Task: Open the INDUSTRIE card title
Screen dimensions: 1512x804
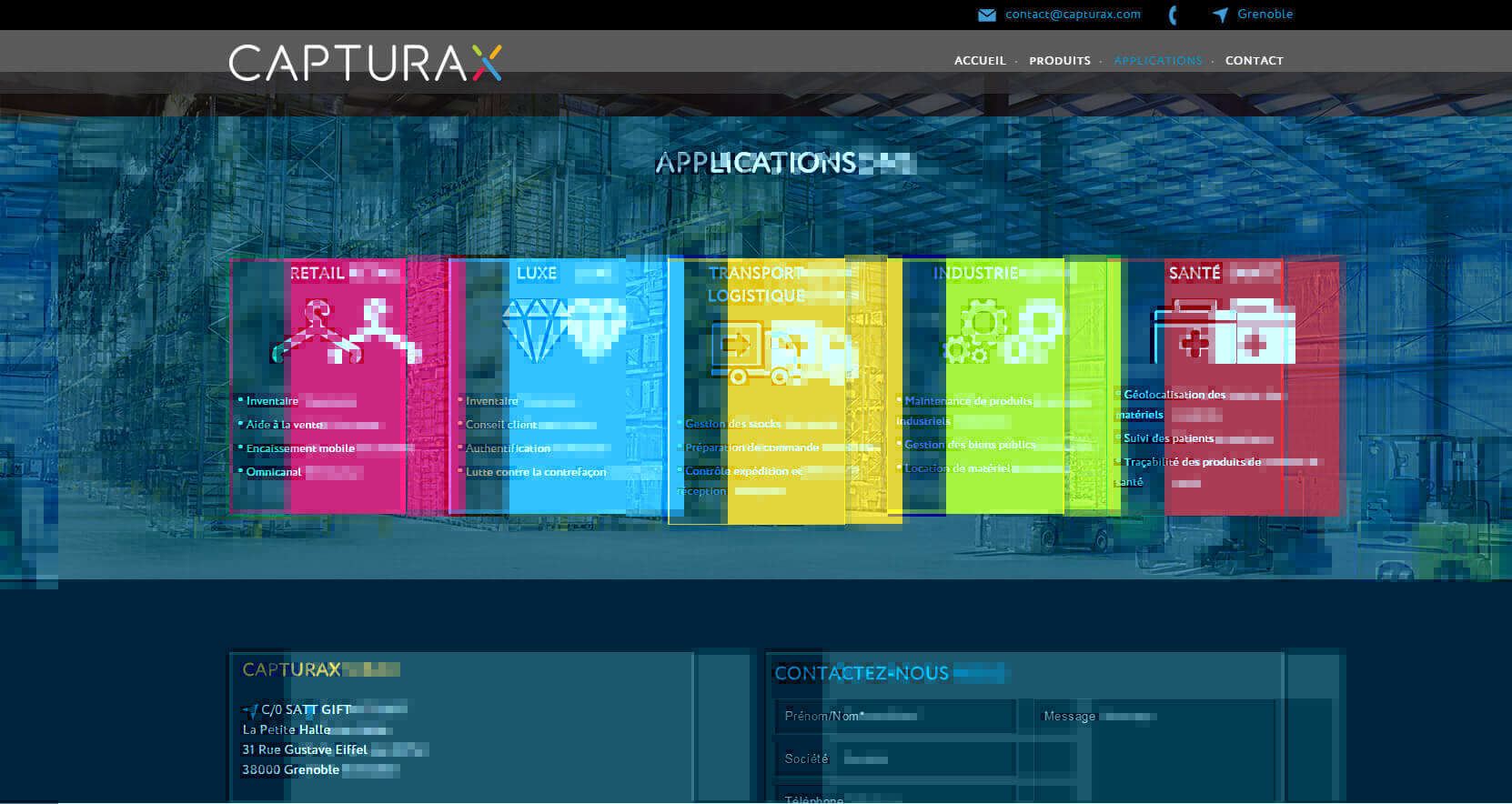Action: pyautogui.click(x=975, y=273)
